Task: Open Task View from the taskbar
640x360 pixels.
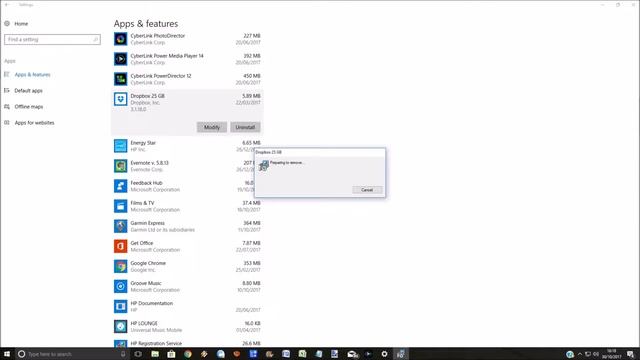Action: click(138, 354)
